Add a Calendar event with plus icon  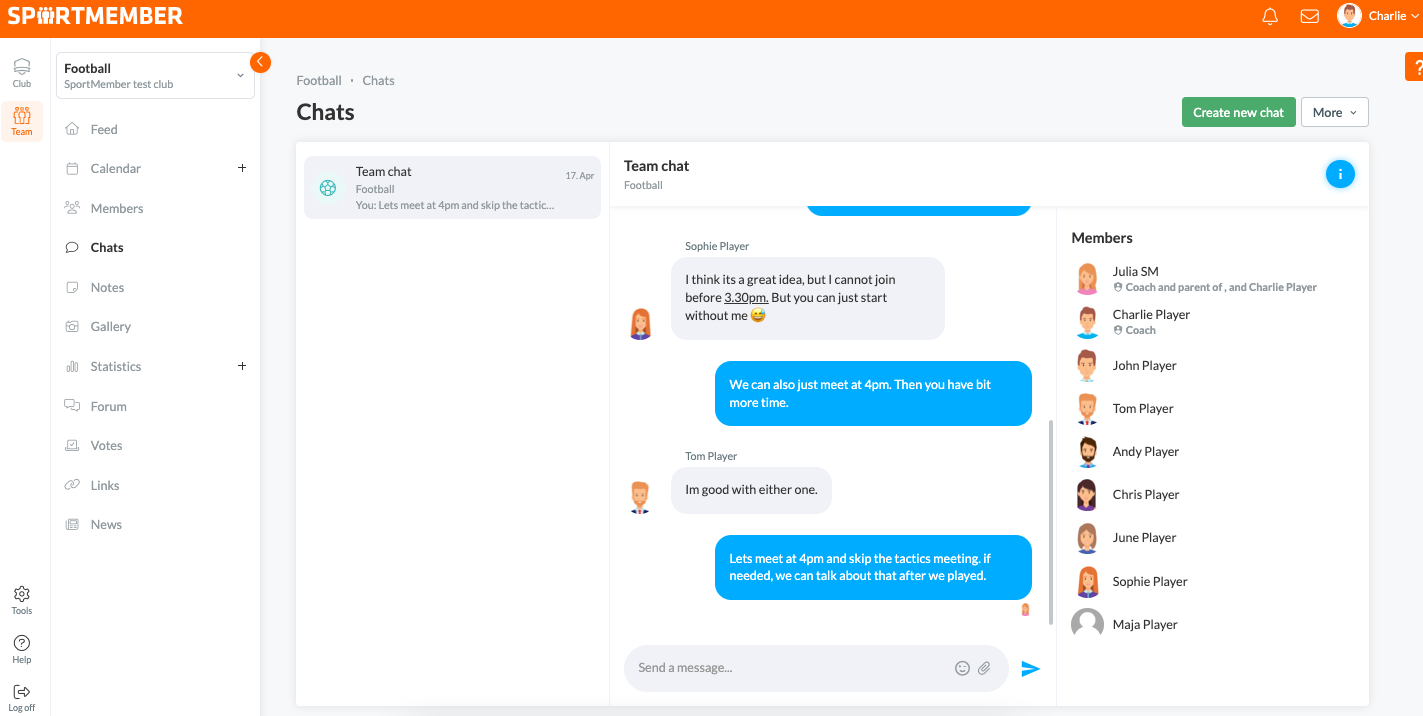click(242, 168)
